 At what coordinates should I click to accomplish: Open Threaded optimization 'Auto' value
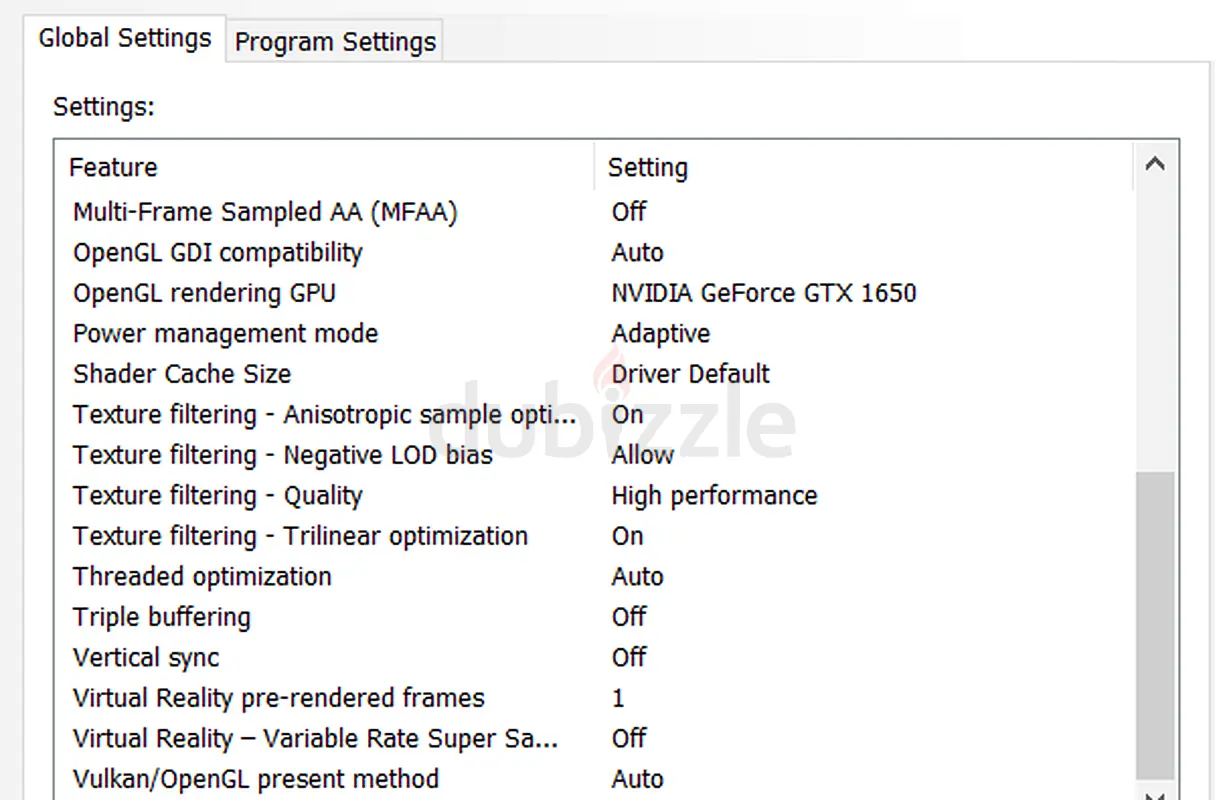click(x=638, y=577)
